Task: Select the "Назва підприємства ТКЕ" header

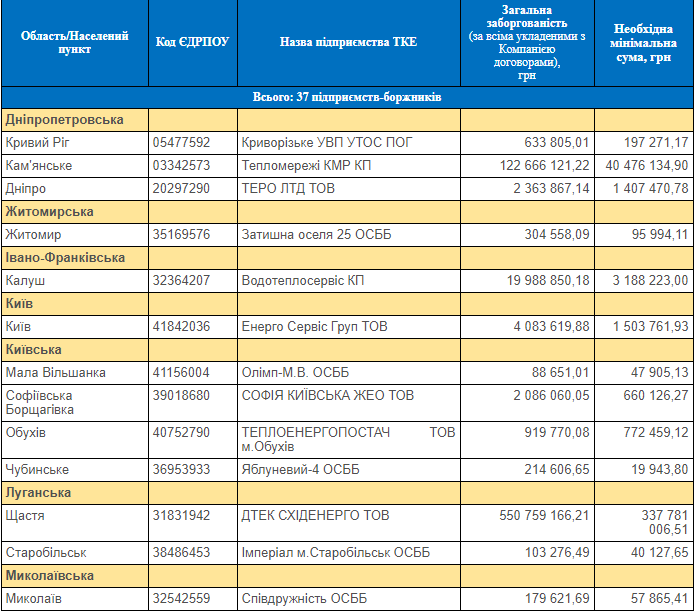Action: click(348, 42)
